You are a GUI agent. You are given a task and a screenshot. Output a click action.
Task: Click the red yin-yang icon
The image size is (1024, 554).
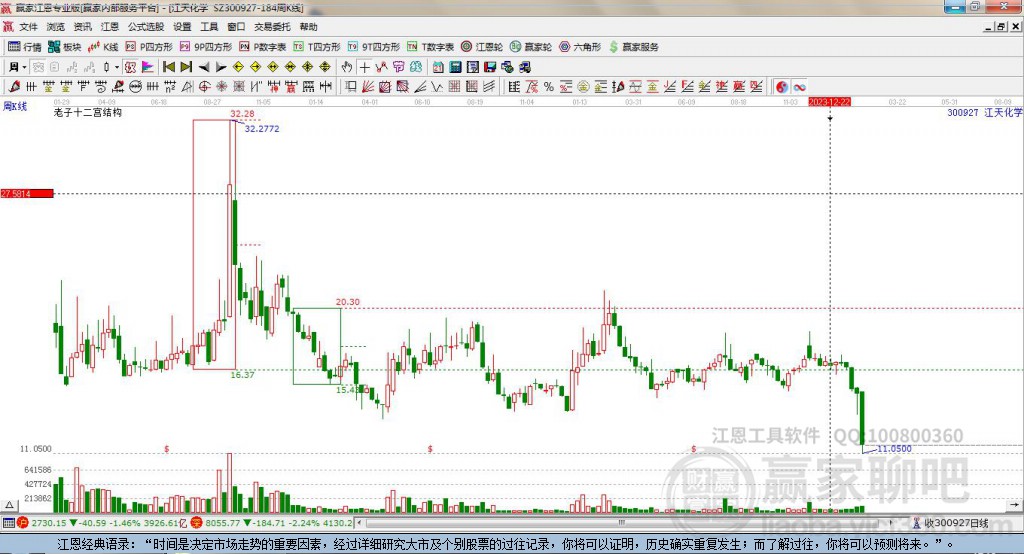[782, 86]
